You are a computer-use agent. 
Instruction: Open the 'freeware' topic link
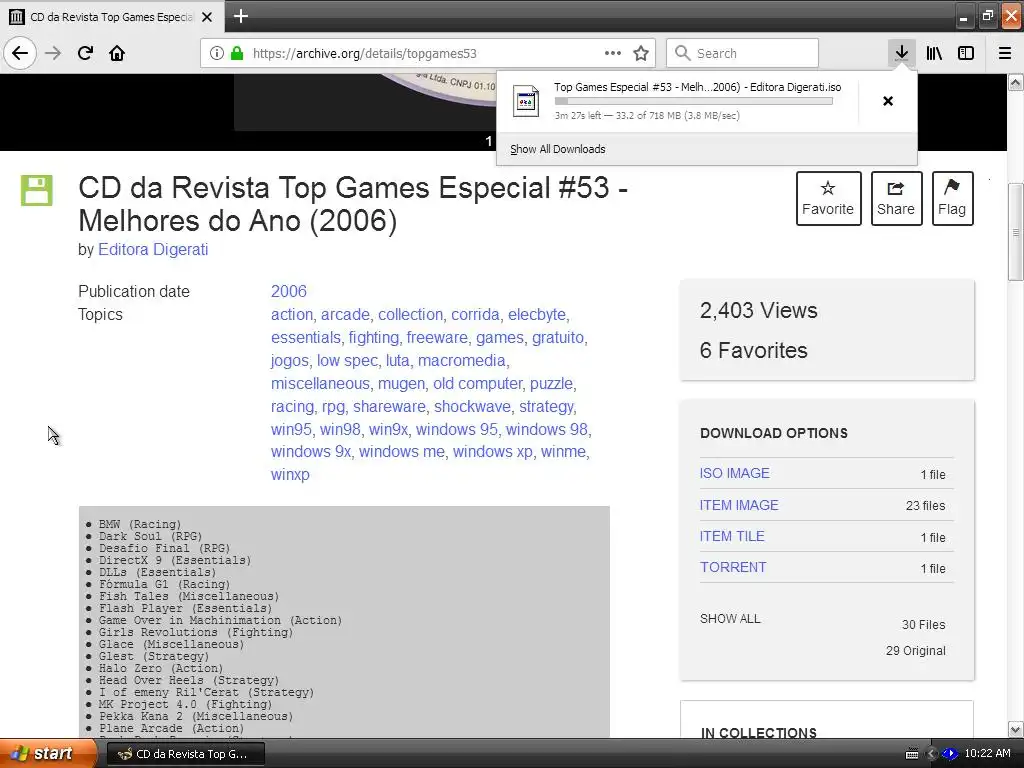pyautogui.click(x=437, y=338)
